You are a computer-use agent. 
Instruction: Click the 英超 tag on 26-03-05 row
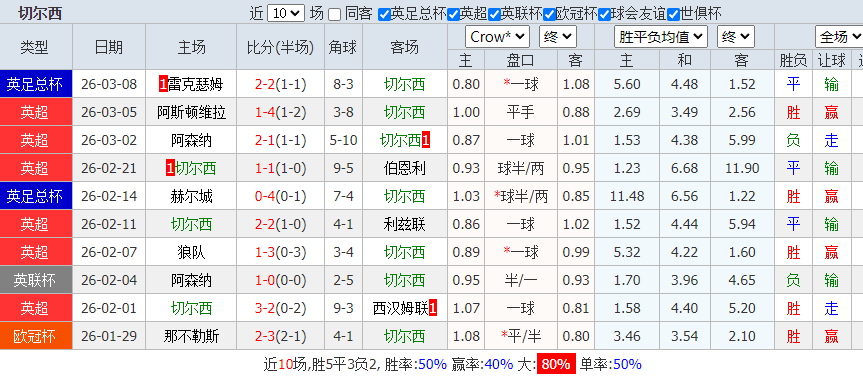(x=36, y=112)
